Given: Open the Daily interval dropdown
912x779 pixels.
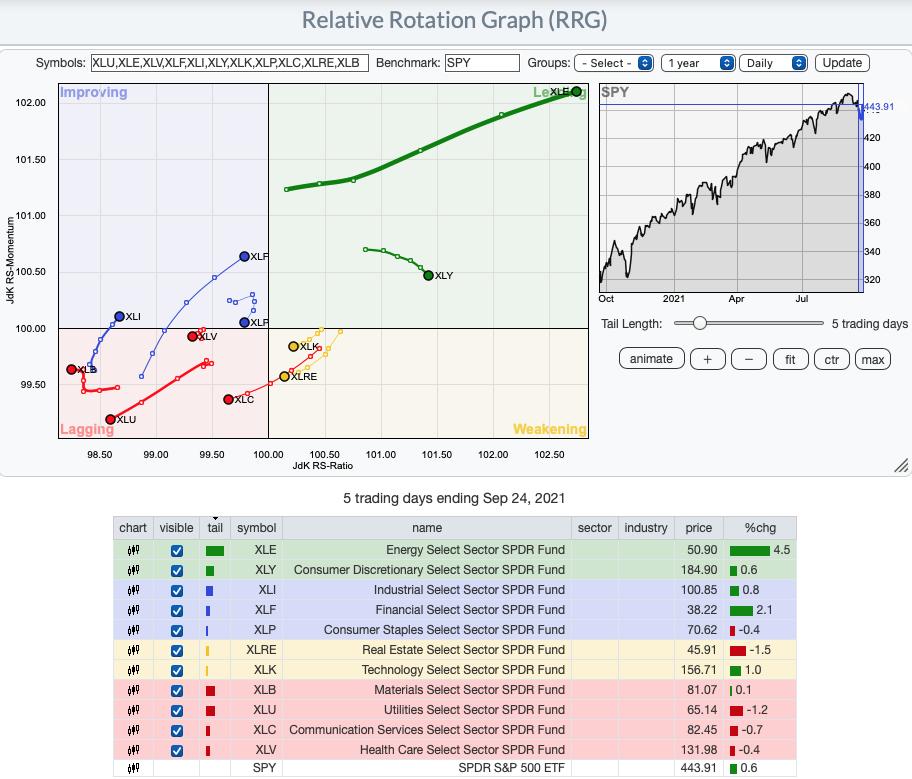Looking at the screenshot, I should point(773,63).
